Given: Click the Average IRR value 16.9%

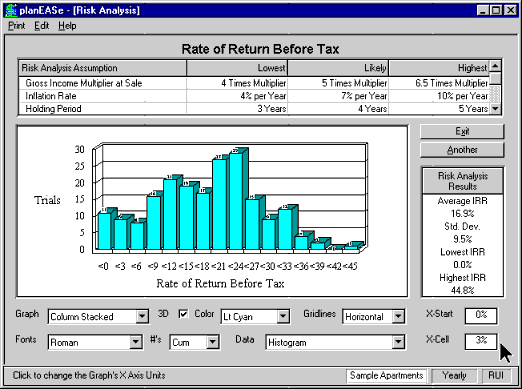Looking at the screenshot, I should [x=463, y=213].
